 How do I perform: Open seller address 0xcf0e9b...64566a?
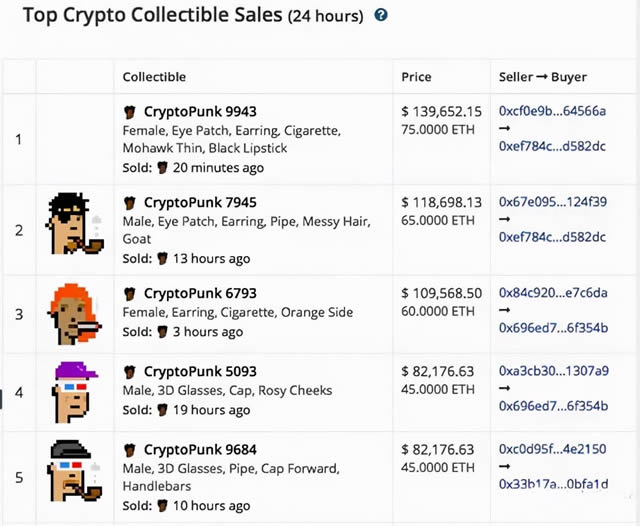coord(552,111)
